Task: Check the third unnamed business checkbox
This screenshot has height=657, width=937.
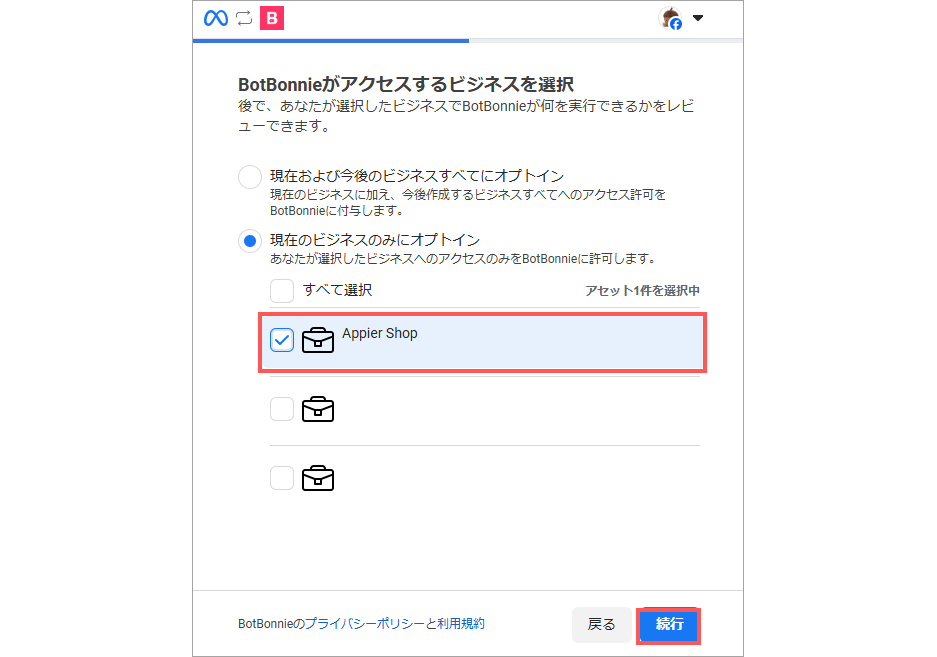Action: pyautogui.click(x=282, y=478)
